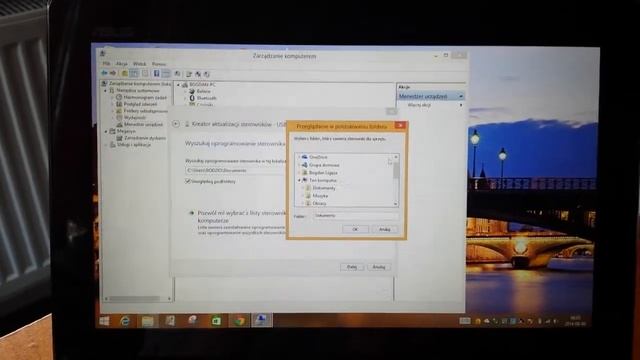Click the Grupa domowa icon in folder browser
The image size is (640, 360).
point(304,165)
